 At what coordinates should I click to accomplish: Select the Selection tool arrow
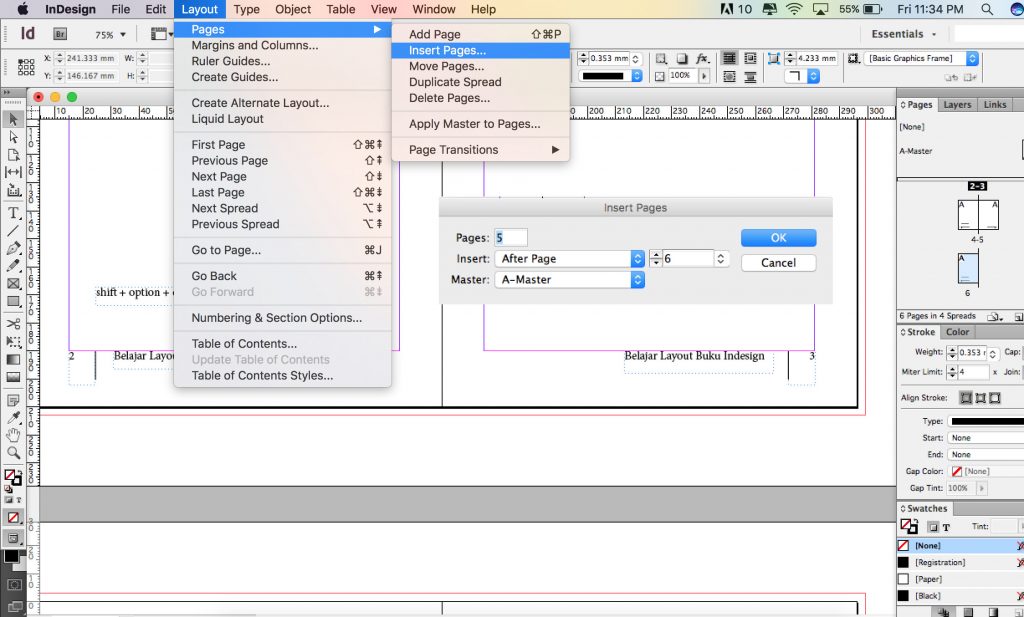pyautogui.click(x=13, y=119)
